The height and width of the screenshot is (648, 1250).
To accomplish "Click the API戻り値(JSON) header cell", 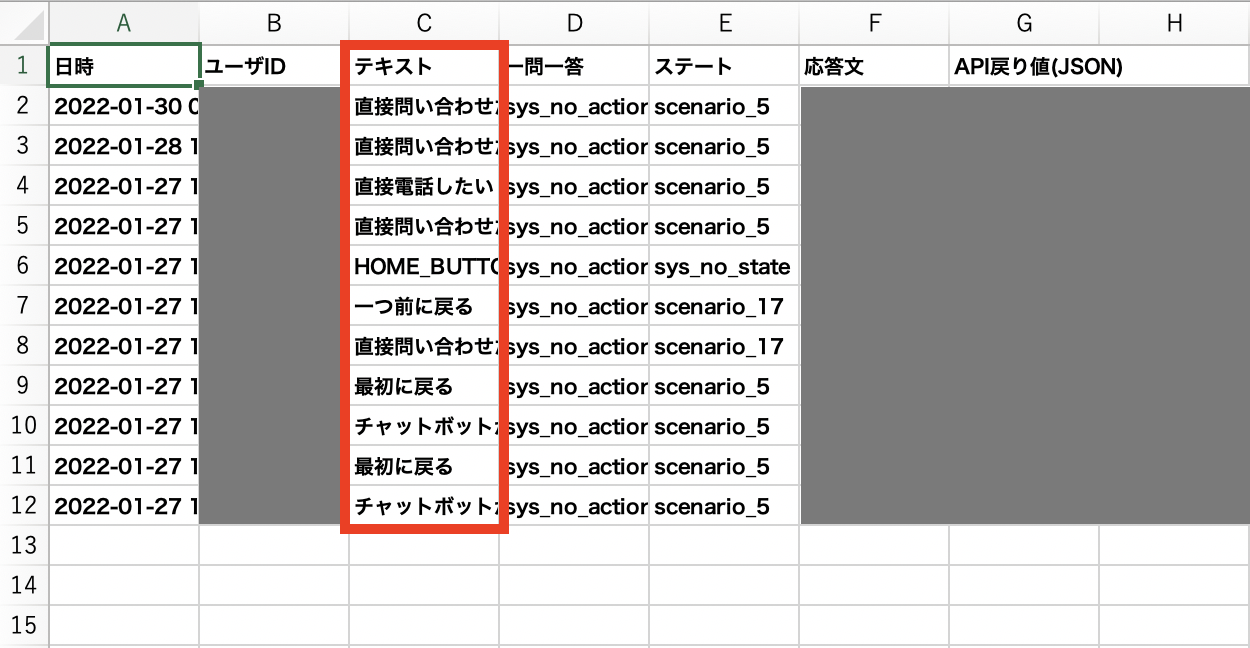I will pyautogui.click(x=1024, y=66).
